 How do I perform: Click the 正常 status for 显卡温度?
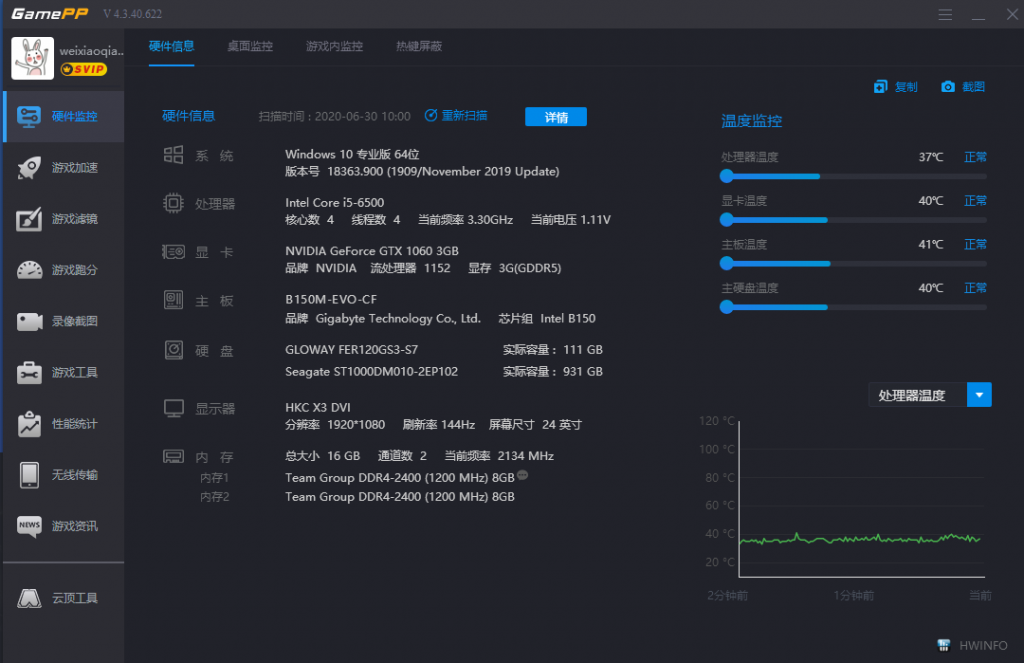975,201
